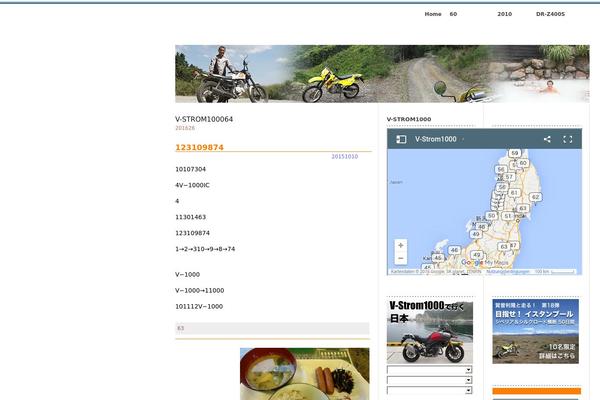Image resolution: width=600 pixels, height=400 pixels.
Task: Click the Google My Maps logo
Action: pyautogui.click(x=484, y=263)
